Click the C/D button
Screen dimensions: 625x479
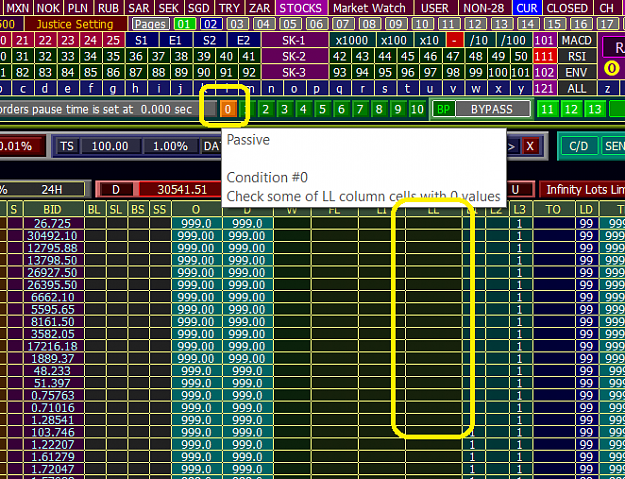click(578, 146)
